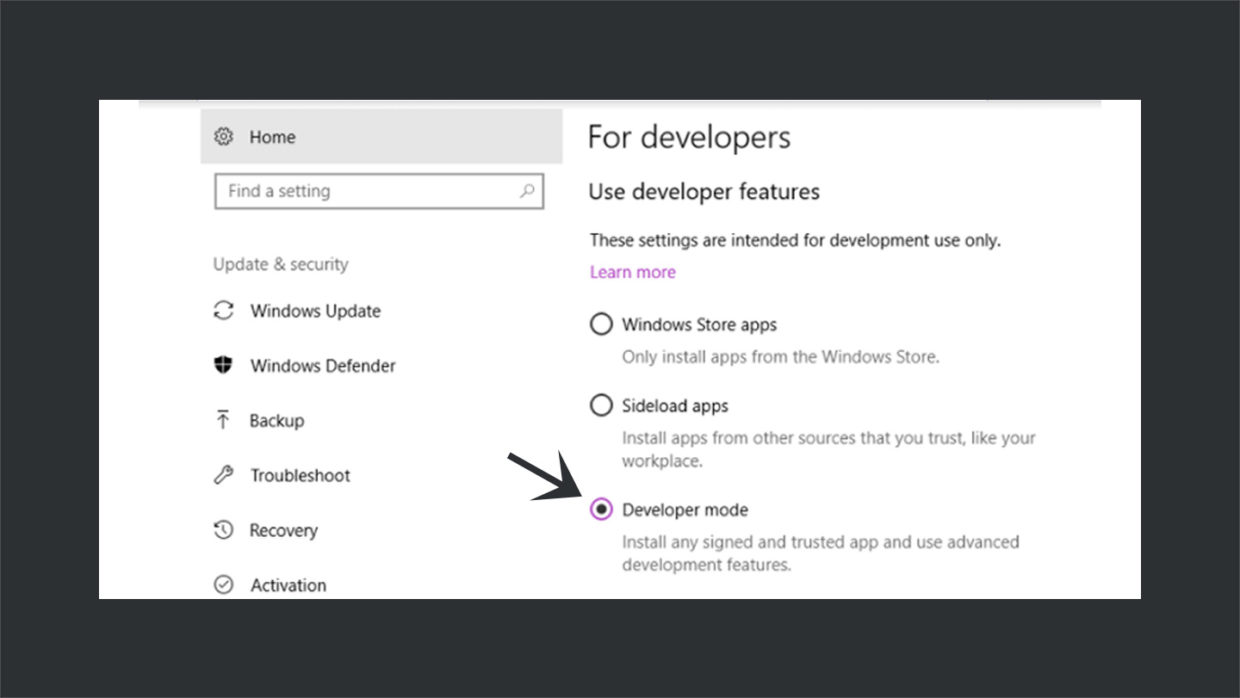Image resolution: width=1240 pixels, height=698 pixels.
Task: Click the Windows Defender shield icon
Action: click(224, 366)
